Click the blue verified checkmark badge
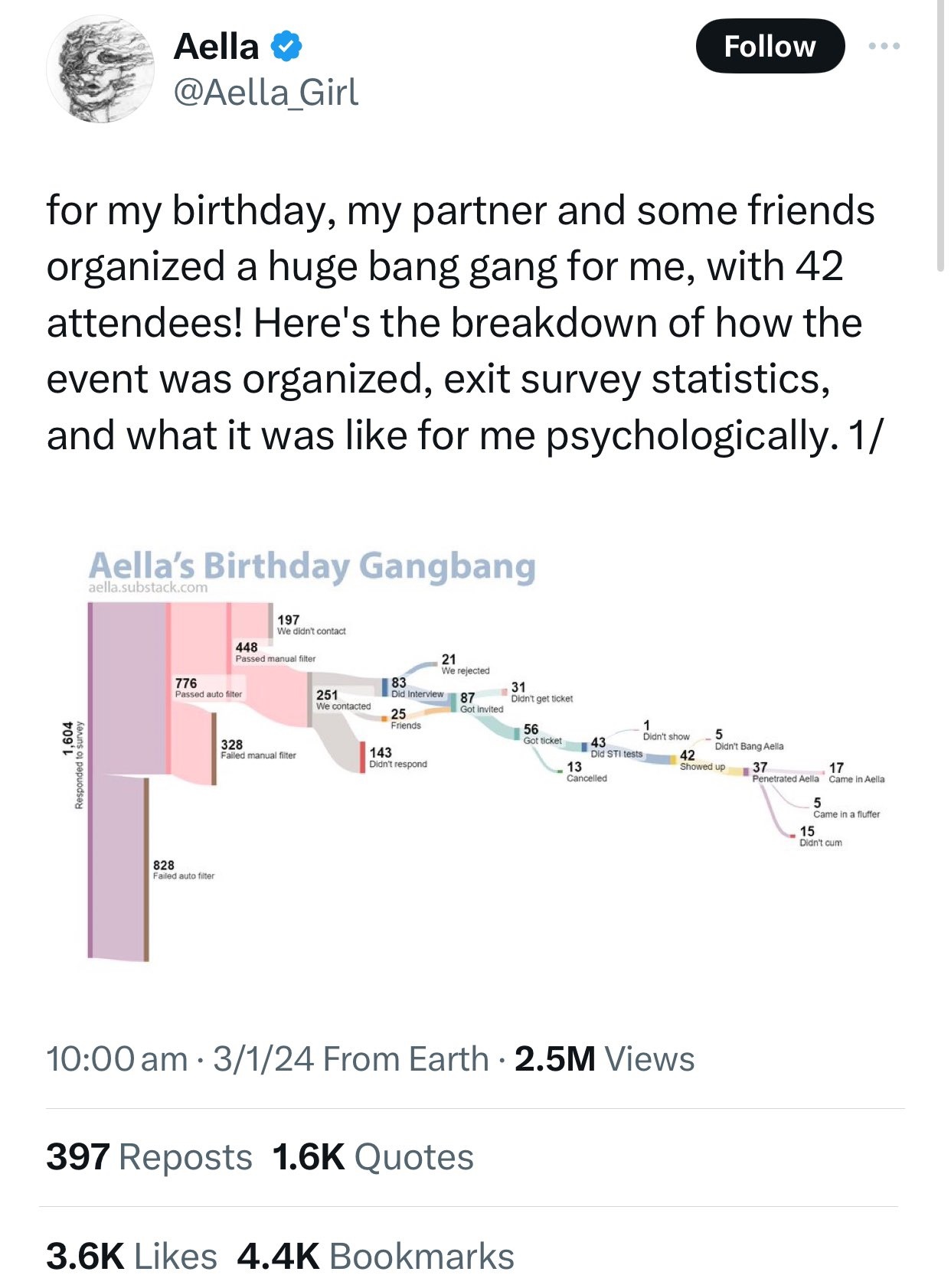This screenshot has height=1288, width=951. point(286,47)
